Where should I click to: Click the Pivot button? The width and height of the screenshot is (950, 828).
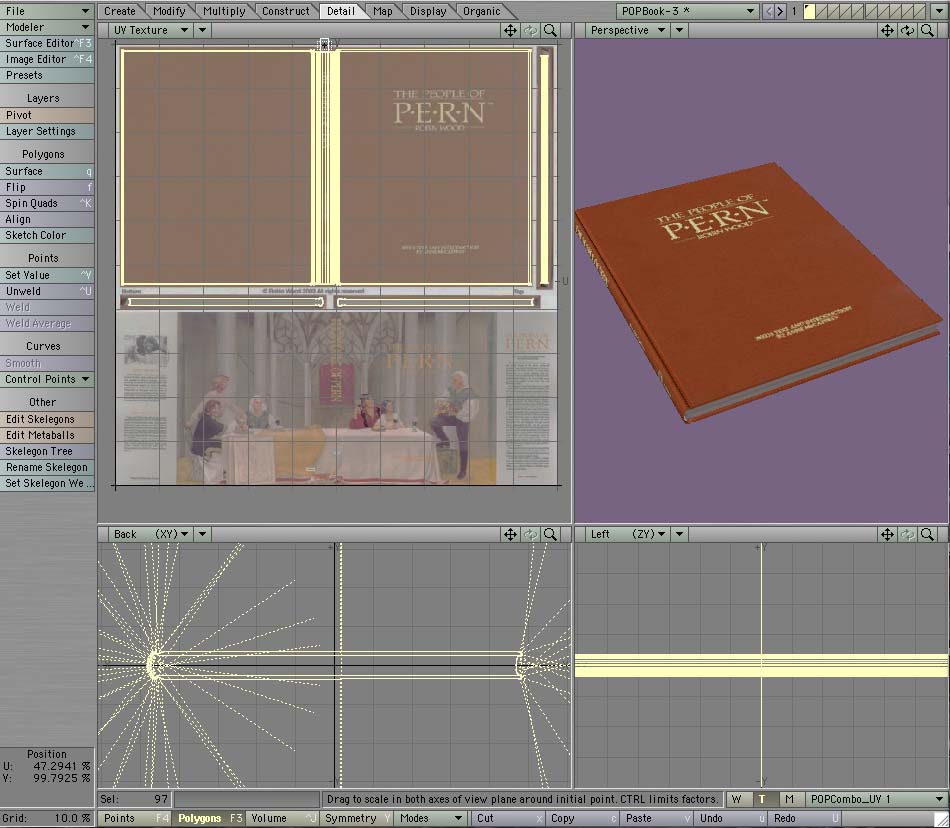coord(47,115)
